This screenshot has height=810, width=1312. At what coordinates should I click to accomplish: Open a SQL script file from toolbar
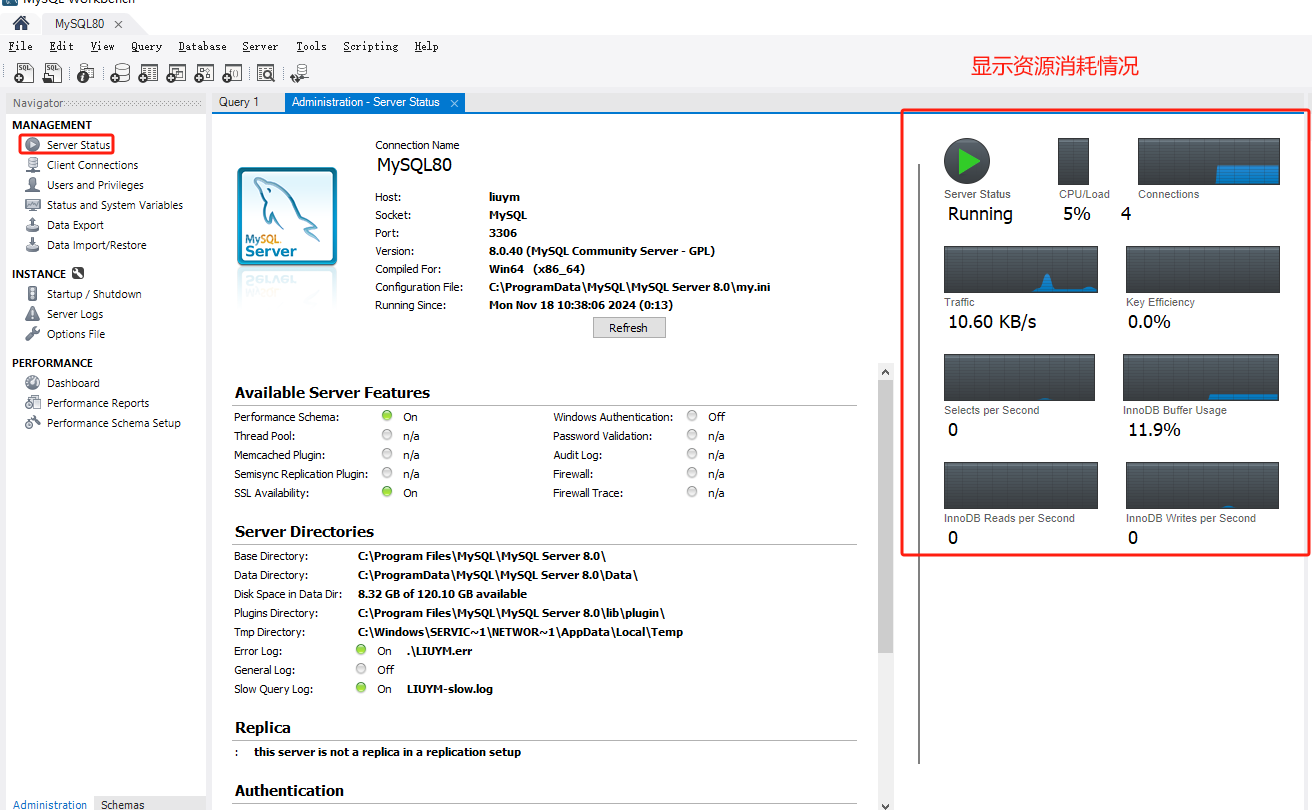pos(52,73)
